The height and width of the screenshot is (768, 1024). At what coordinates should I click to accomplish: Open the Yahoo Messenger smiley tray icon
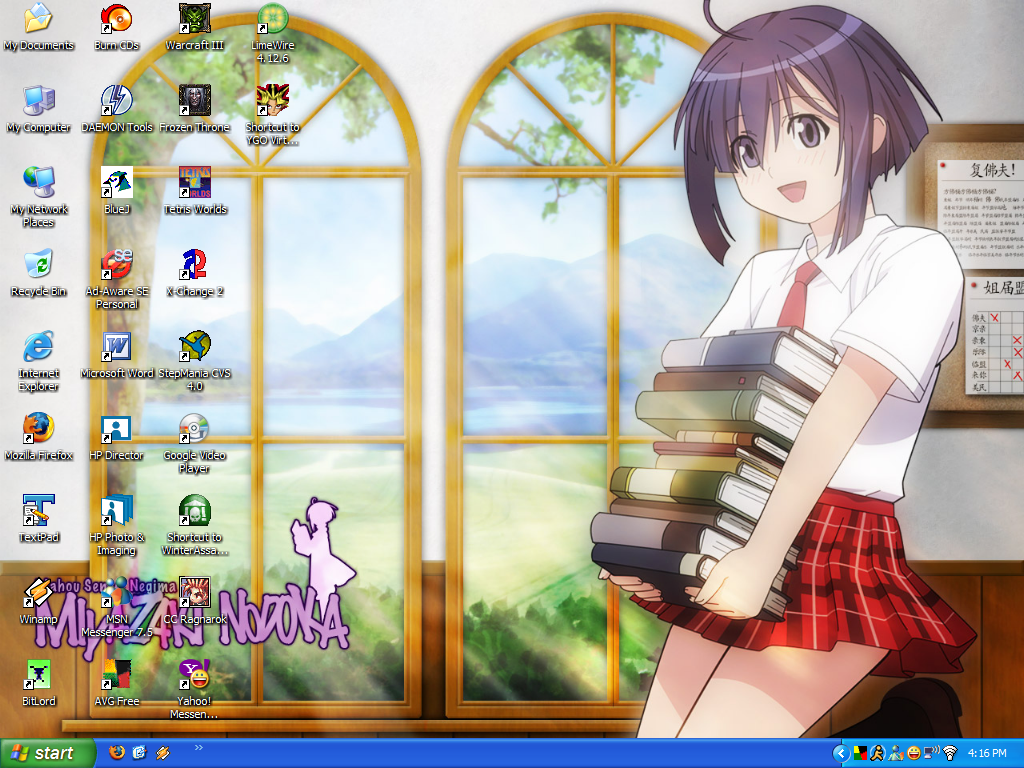pyautogui.click(x=914, y=754)
